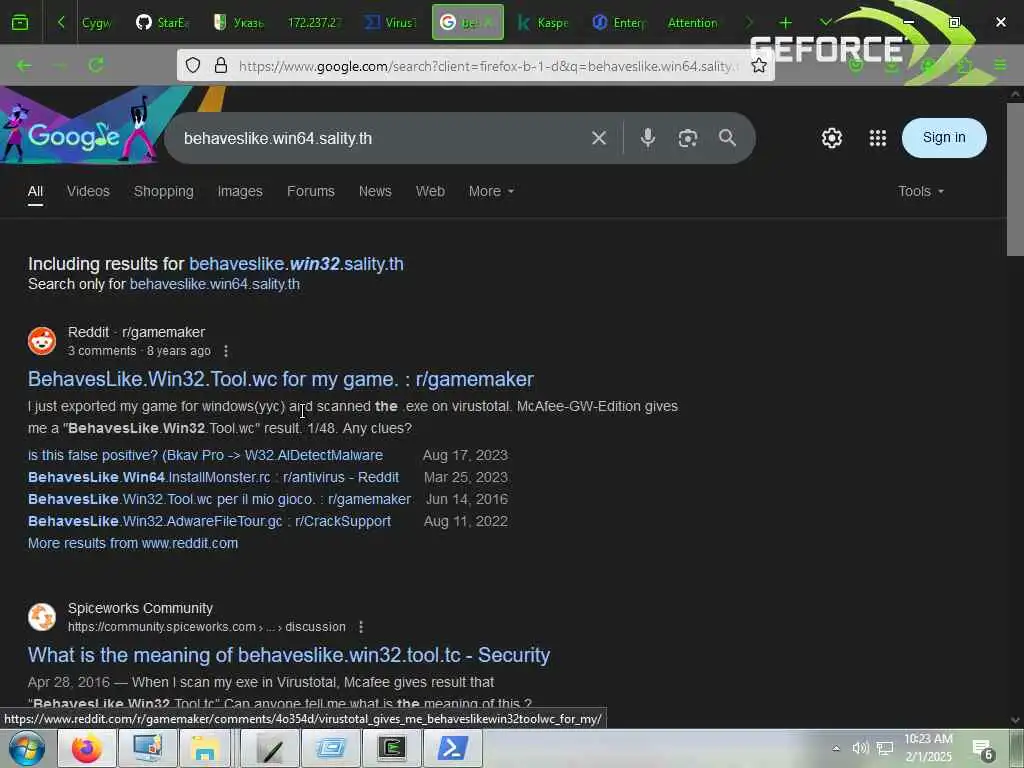The width and height of the screenshot is (1024, 768).
Task: Open a new tab with the plus icon
Action: pos(786,23)
